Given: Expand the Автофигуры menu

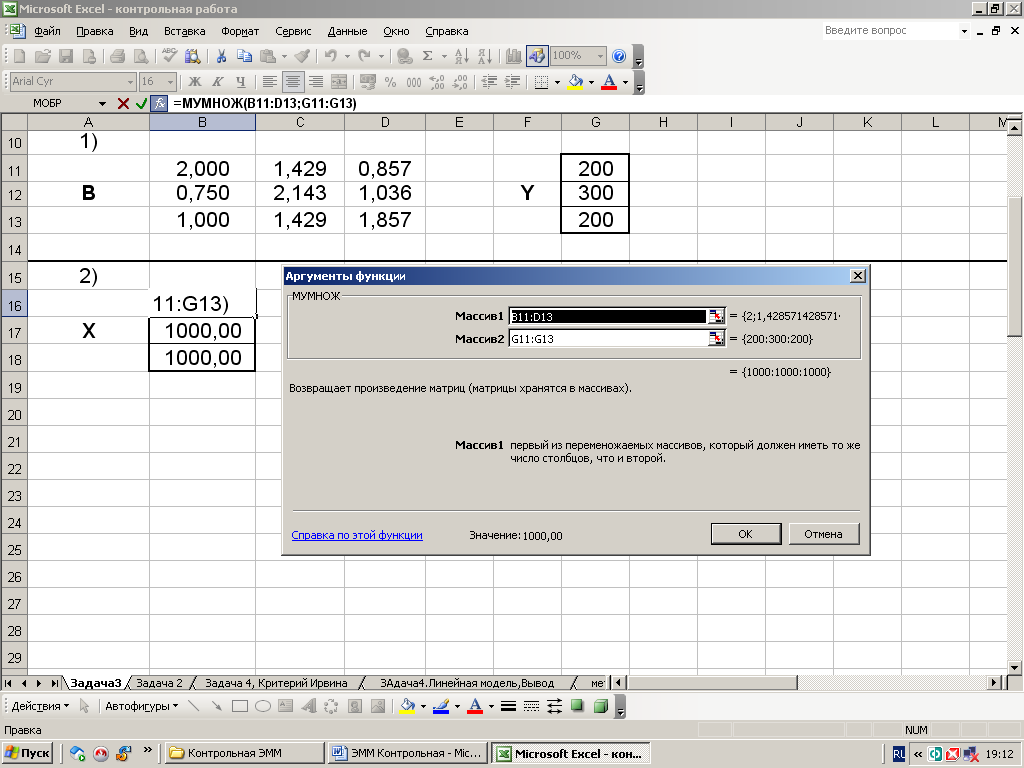Looking at the screenshot, I should [x=143, y=706].
